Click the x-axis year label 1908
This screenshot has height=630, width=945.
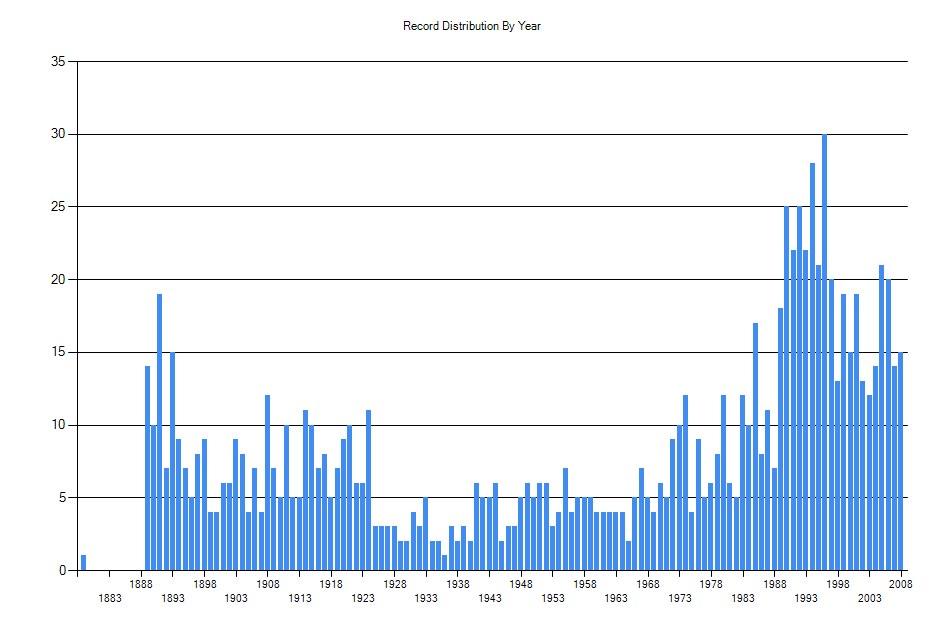[x=268, y=584]
